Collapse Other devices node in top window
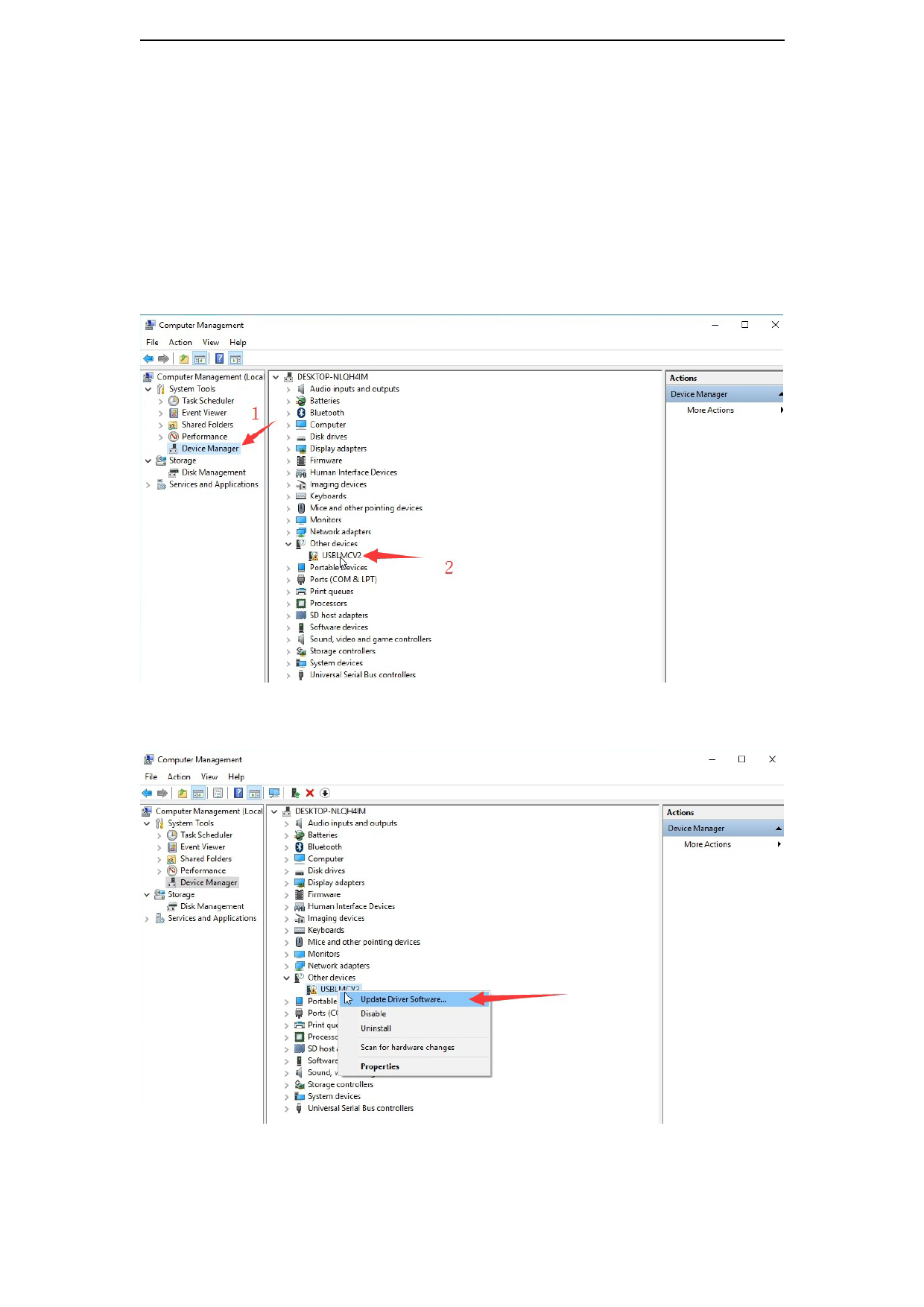The height and width of the screenshot is (1307, 924). [288, 544]
